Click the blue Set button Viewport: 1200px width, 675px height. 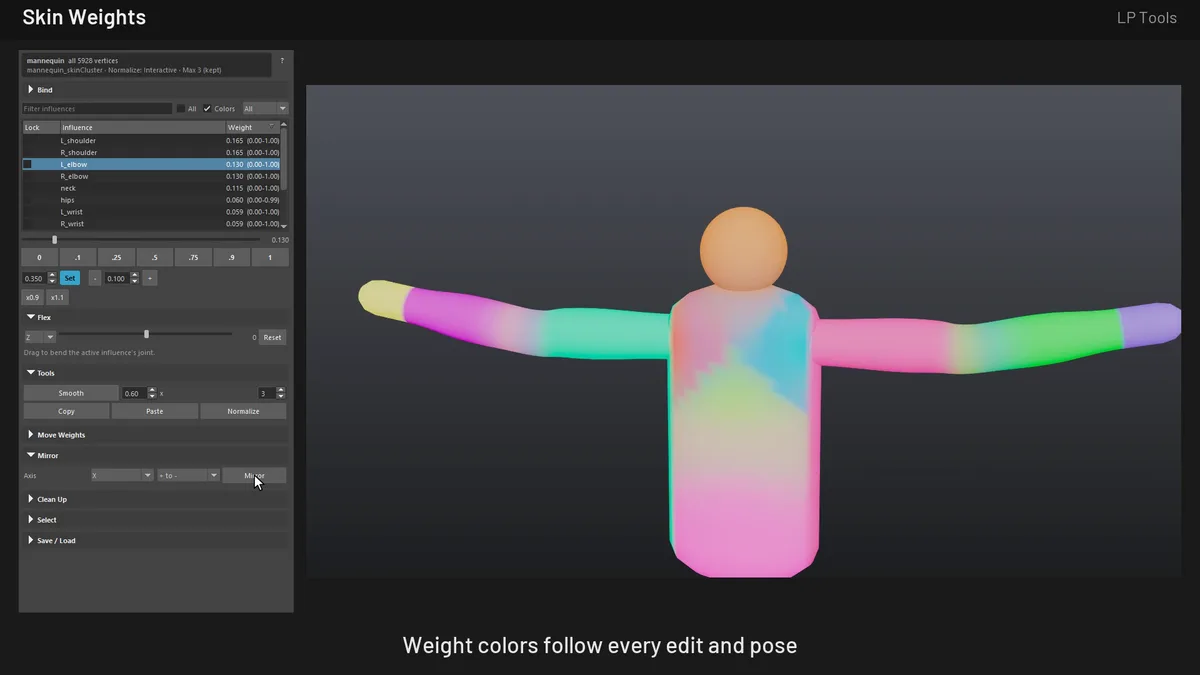click(x=69, y=278)
